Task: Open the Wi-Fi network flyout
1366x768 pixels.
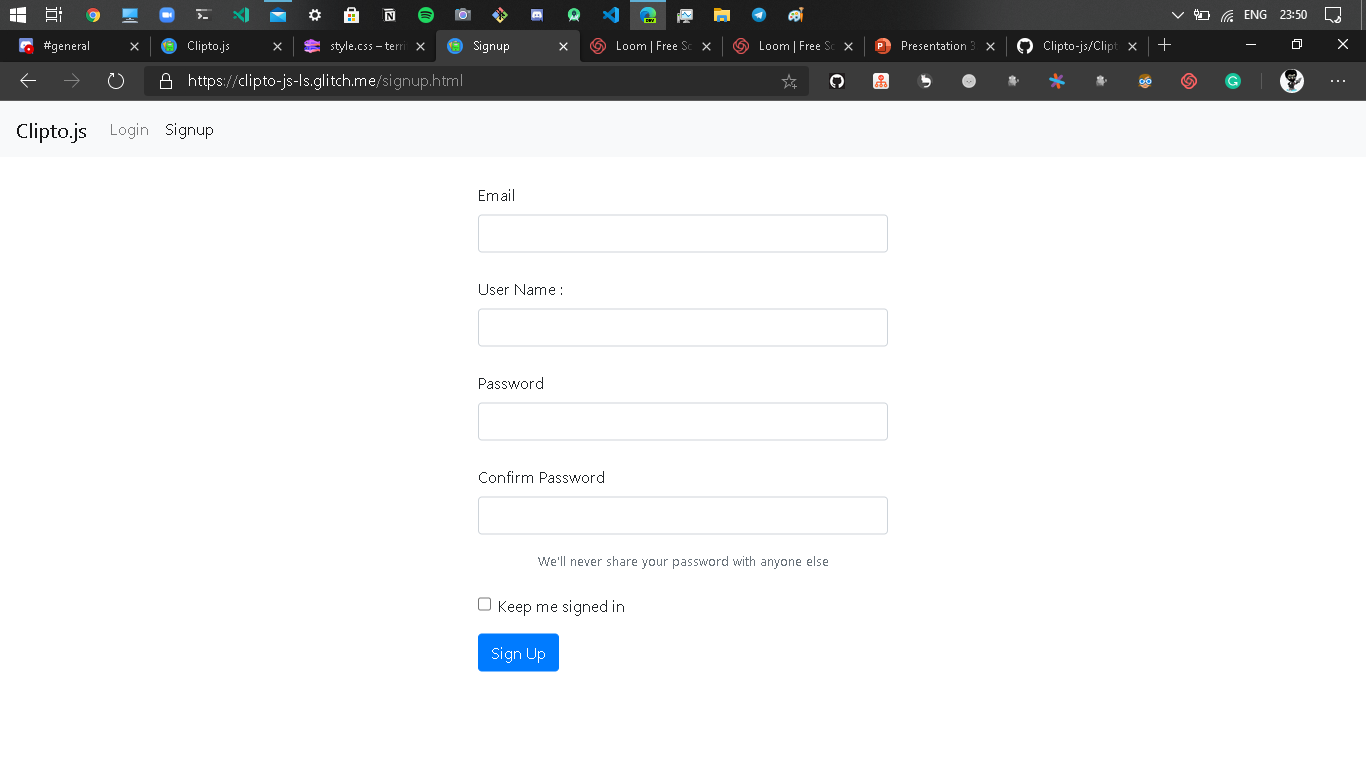Action: [x=1227, y=15]
